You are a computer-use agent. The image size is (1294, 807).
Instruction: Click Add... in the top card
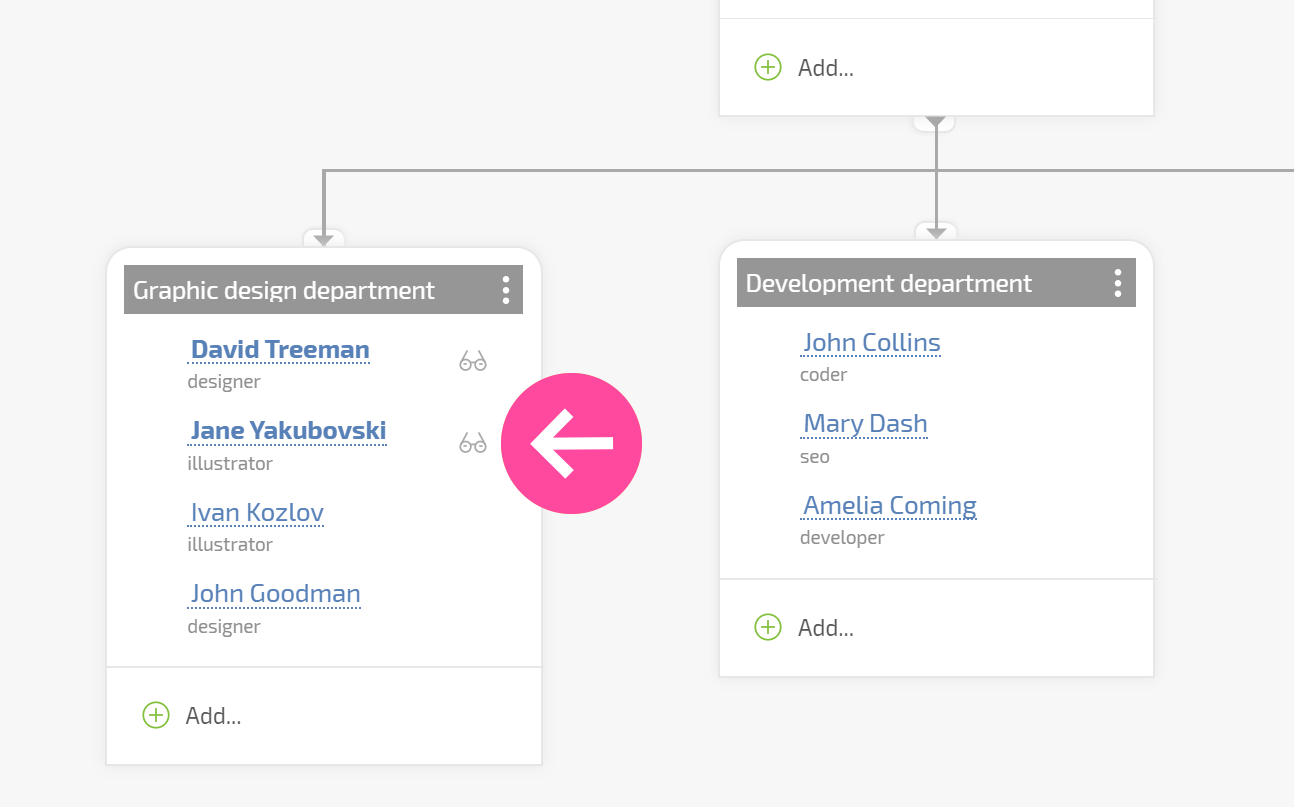pyautogui.click(x=826, y=67)
